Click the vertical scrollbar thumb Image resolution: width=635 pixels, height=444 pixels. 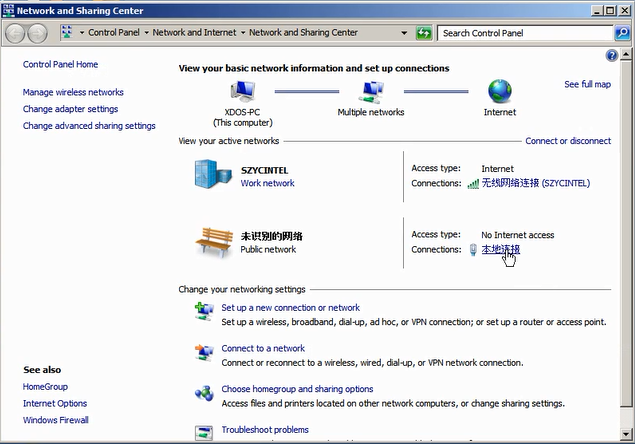(626, 233)
